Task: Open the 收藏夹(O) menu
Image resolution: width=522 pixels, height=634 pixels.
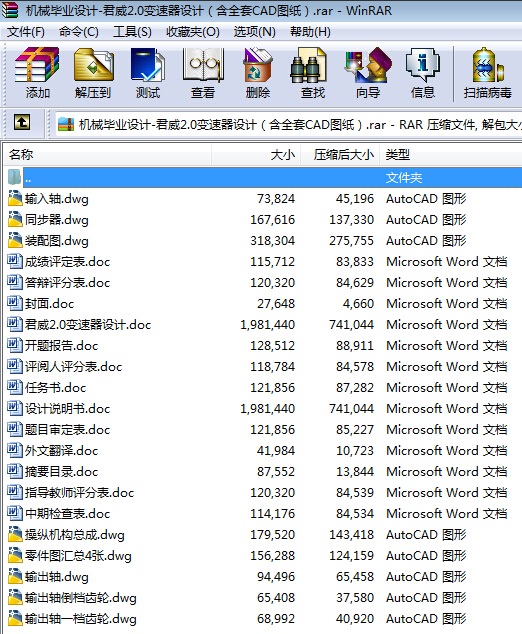Action: [x=193, y=32]
